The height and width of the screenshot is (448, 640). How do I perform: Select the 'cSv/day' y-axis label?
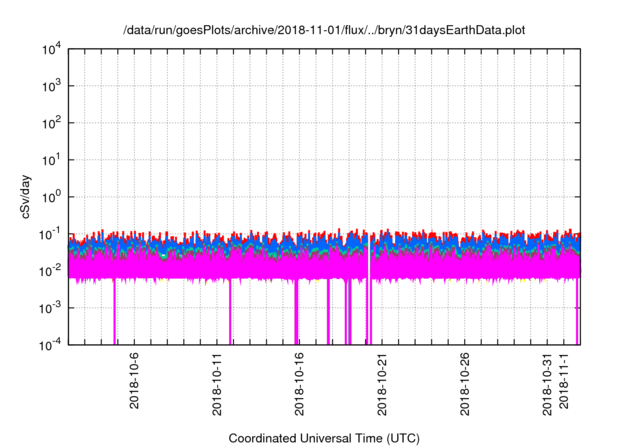[26, 197]
